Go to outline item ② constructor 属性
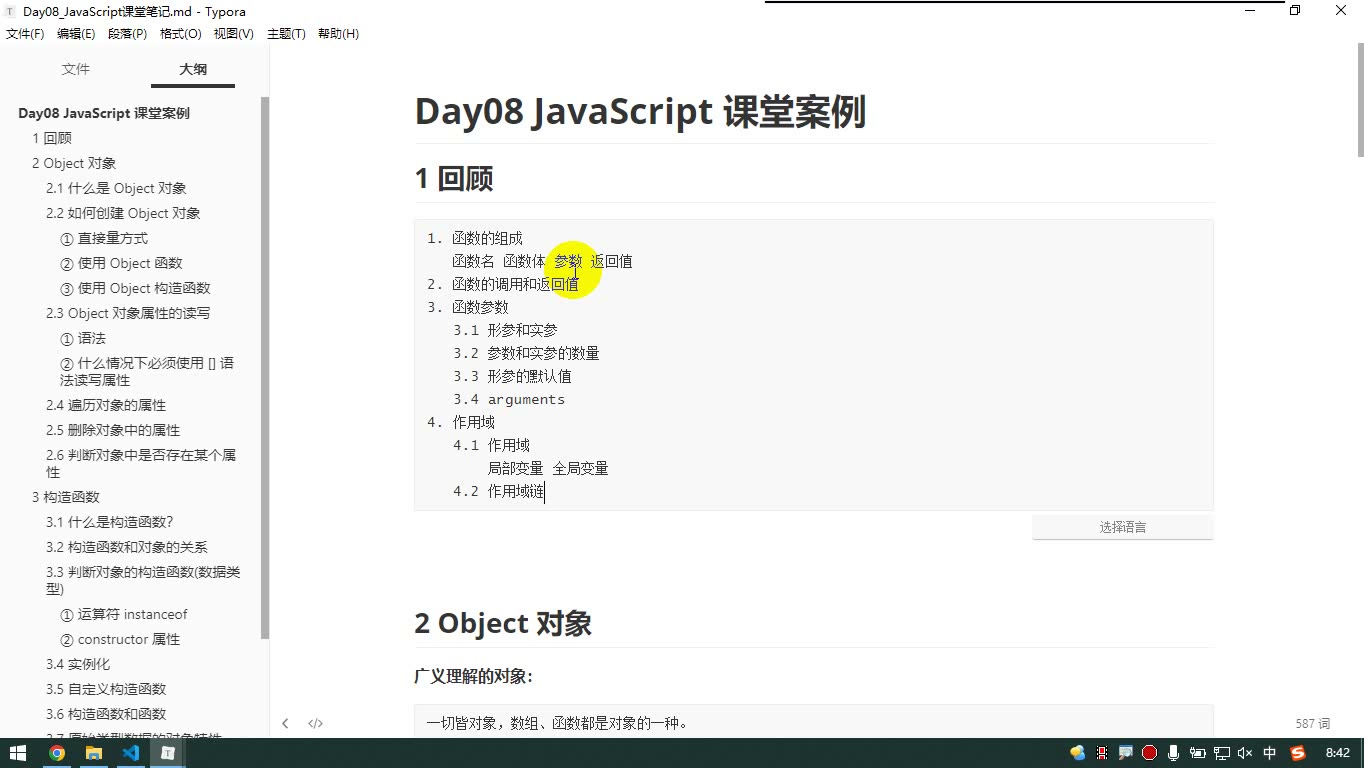The width and height of the screenshot is (1364, 768). coord(120,639)
